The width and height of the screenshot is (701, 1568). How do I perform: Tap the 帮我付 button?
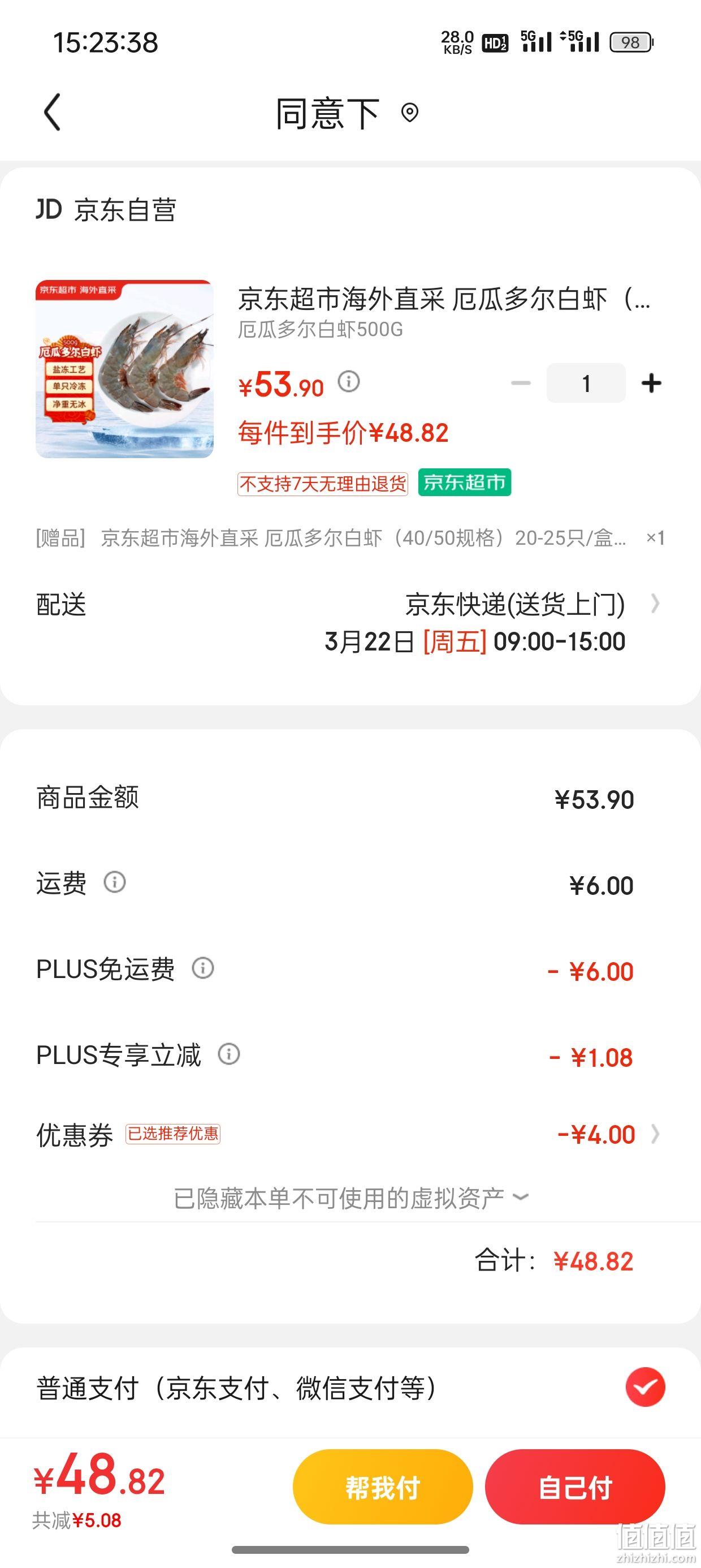383,1487
